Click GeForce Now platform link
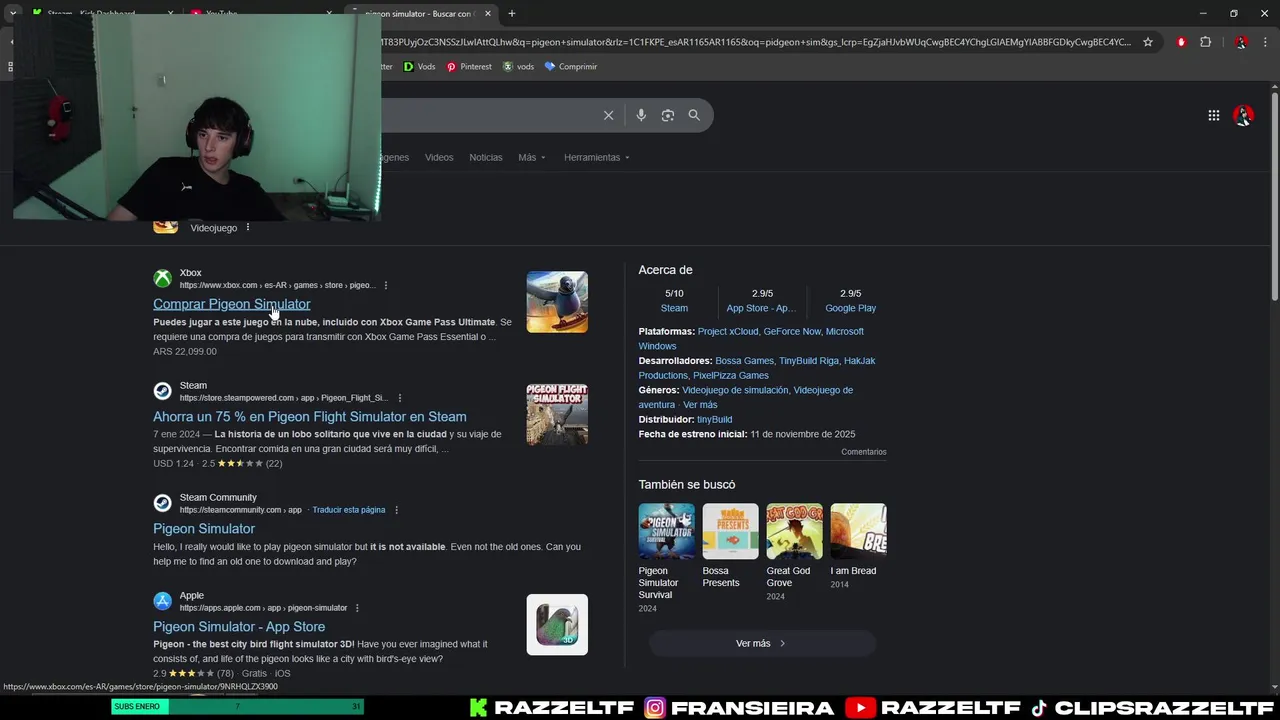This screenshot has height=720, width=1280. [792, 332]
